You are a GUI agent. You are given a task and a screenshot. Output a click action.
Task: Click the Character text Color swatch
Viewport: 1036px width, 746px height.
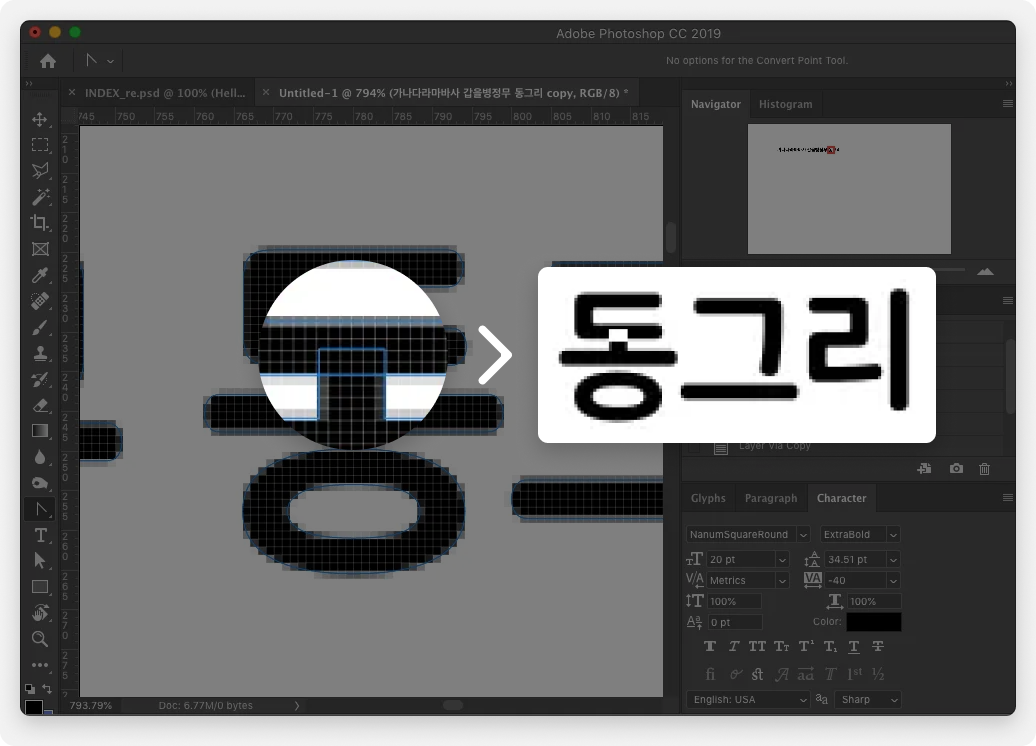point(873,622)
